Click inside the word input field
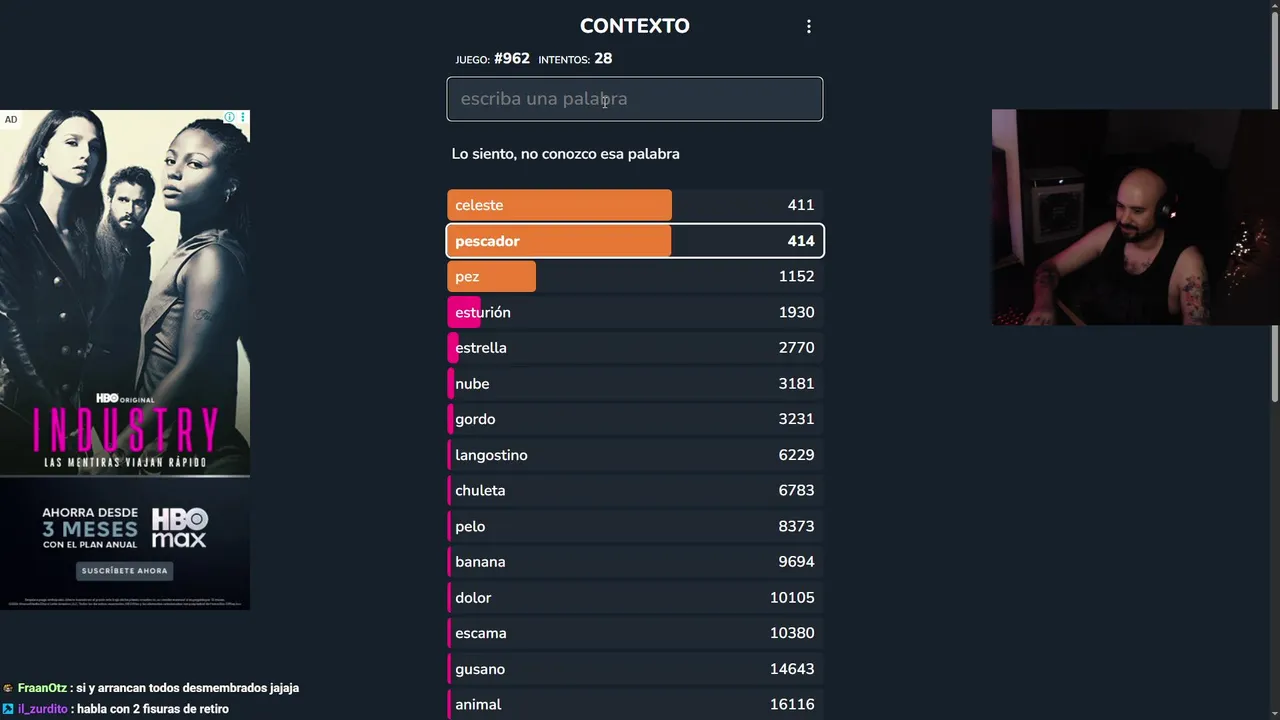The image size is (1280, 720). [634, 99]
